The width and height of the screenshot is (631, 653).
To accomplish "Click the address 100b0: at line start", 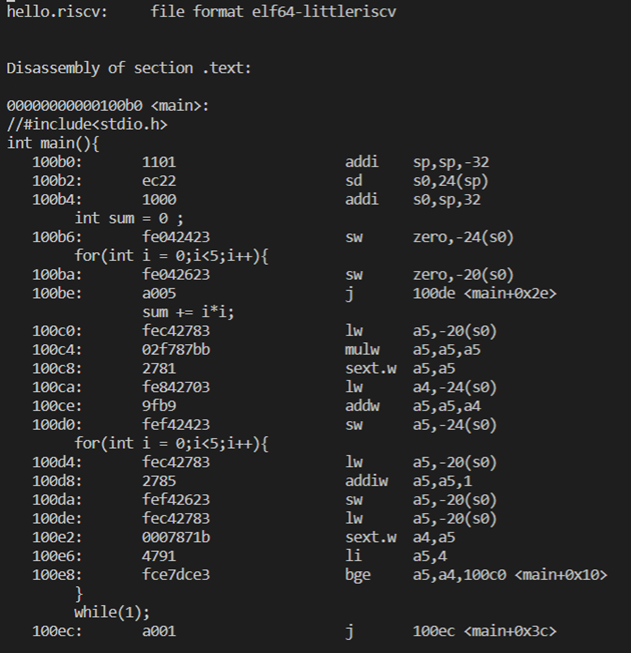I will 57,162.
